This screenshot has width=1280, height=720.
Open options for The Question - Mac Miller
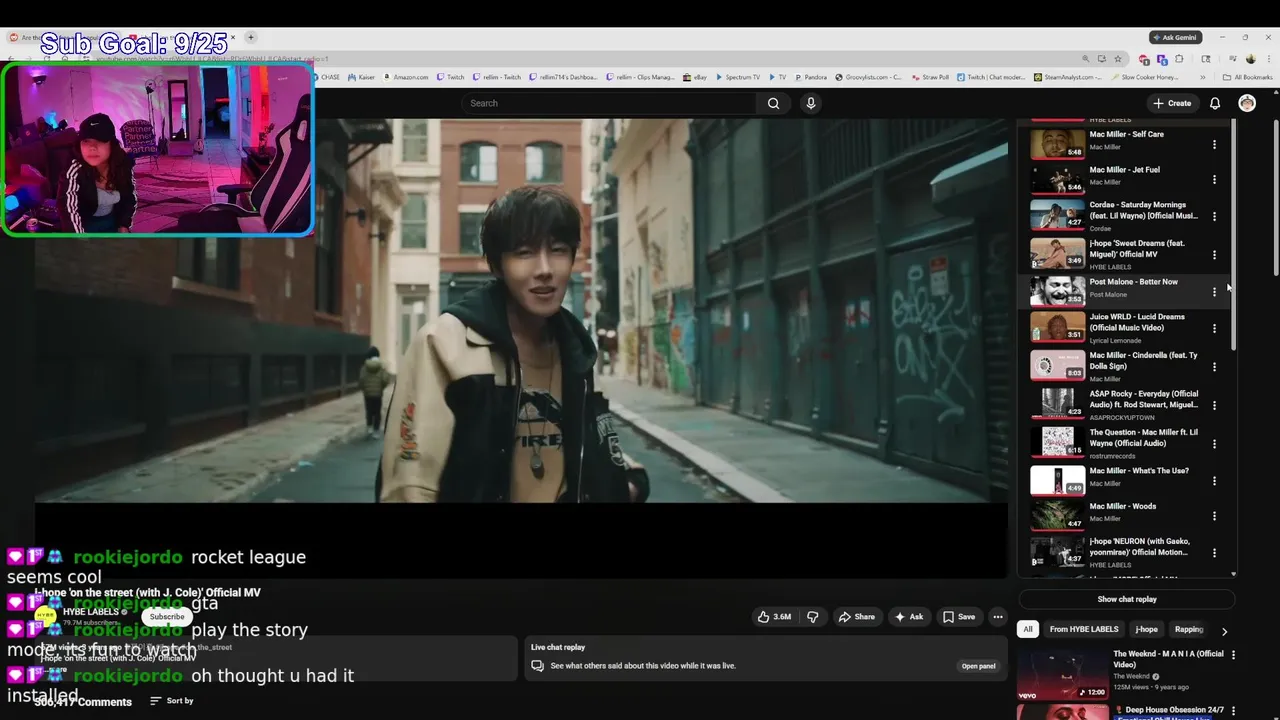pos(1214,444)
